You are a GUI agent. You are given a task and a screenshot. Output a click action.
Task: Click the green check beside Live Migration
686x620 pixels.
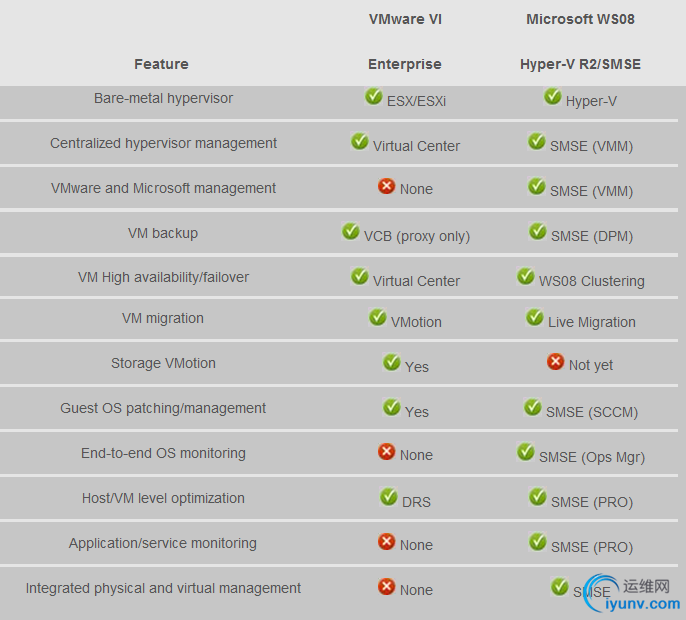tap(534, 318)
